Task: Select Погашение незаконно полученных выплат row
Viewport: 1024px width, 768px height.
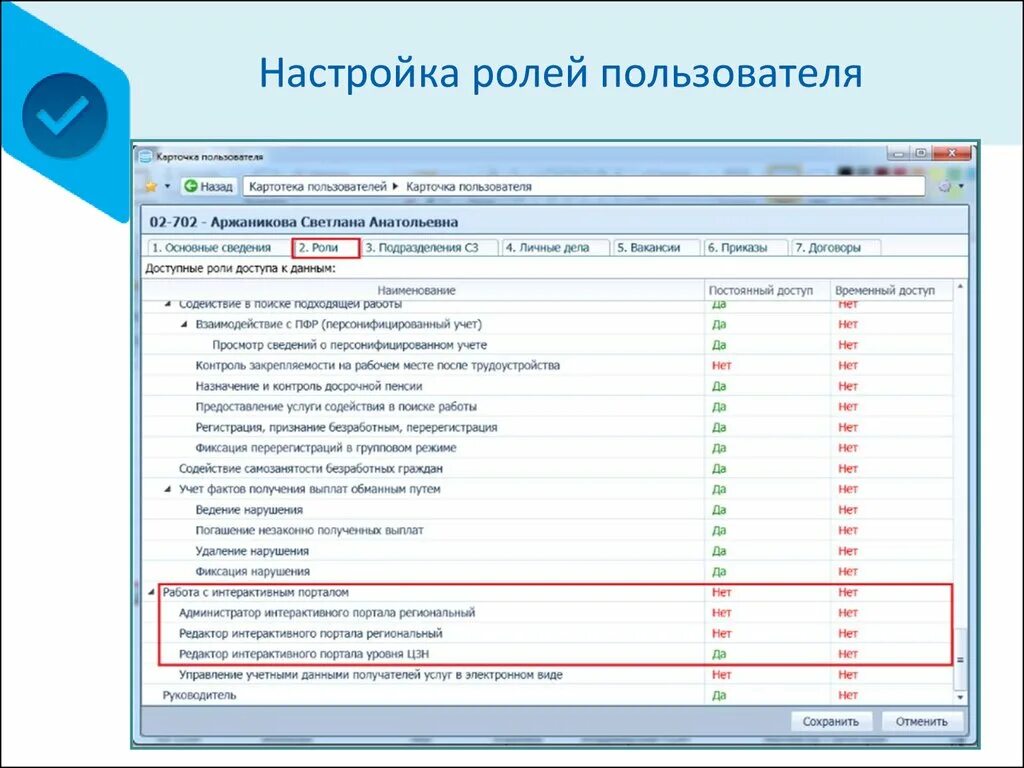Action: click(547, 530)
